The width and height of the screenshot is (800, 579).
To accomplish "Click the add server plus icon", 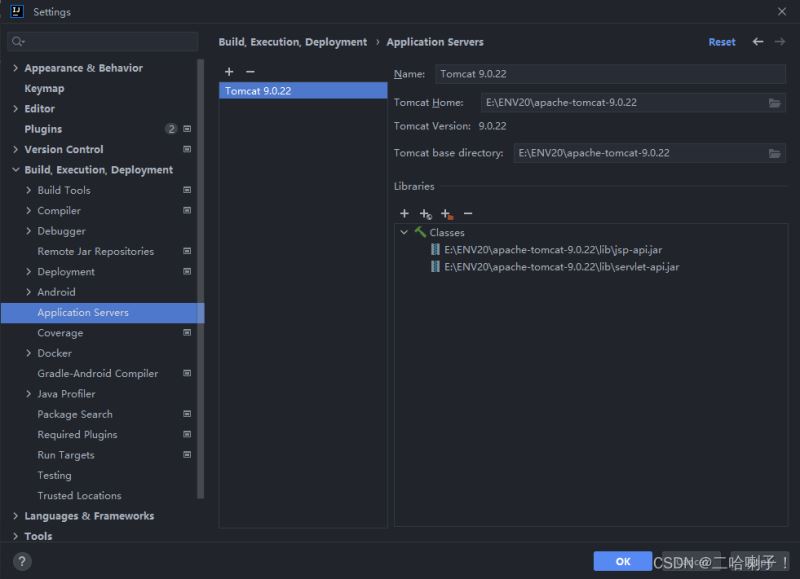I will tap(229, 72).
